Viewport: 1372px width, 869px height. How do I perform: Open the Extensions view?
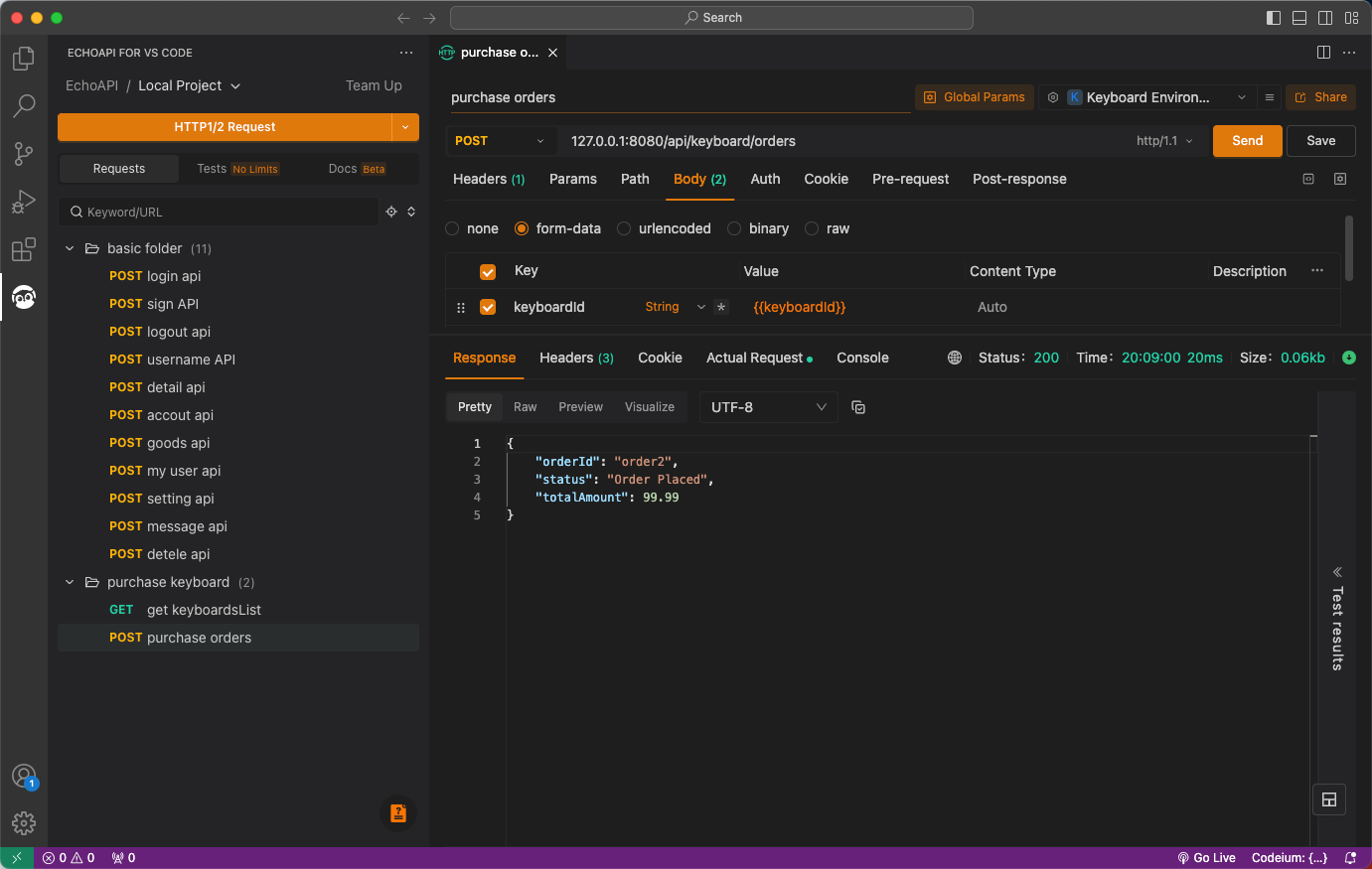tap(24, 248)
